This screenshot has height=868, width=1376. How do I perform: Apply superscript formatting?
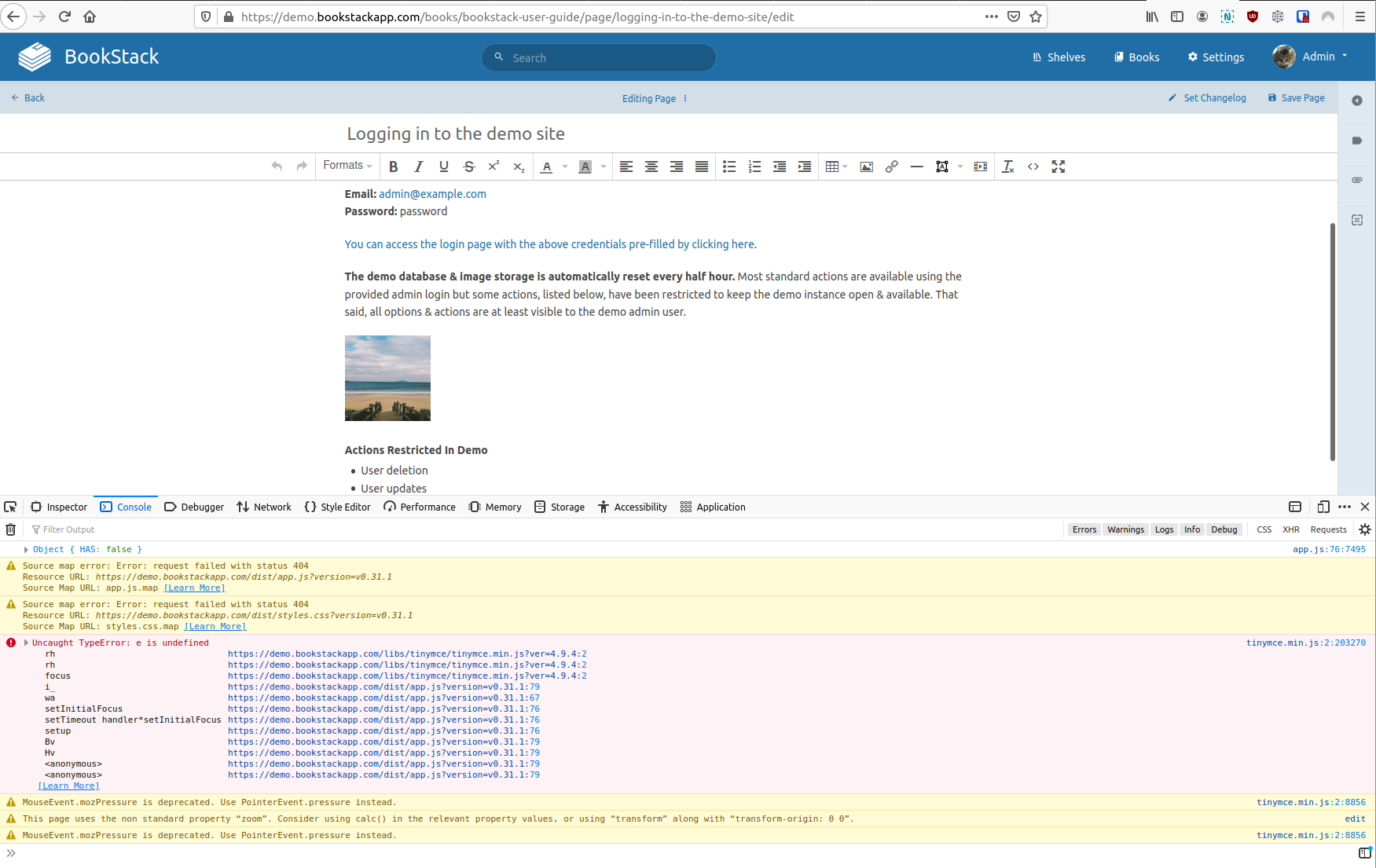(x=494, y=167)
